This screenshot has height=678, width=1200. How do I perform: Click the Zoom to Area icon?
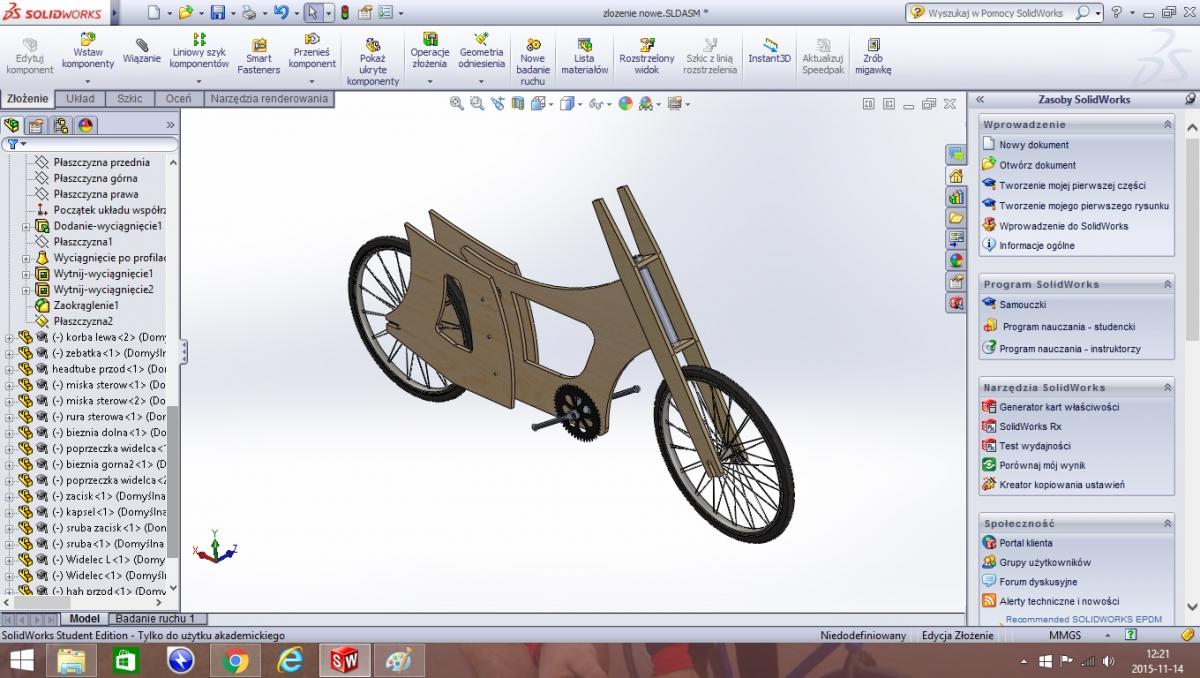(477, 103)
